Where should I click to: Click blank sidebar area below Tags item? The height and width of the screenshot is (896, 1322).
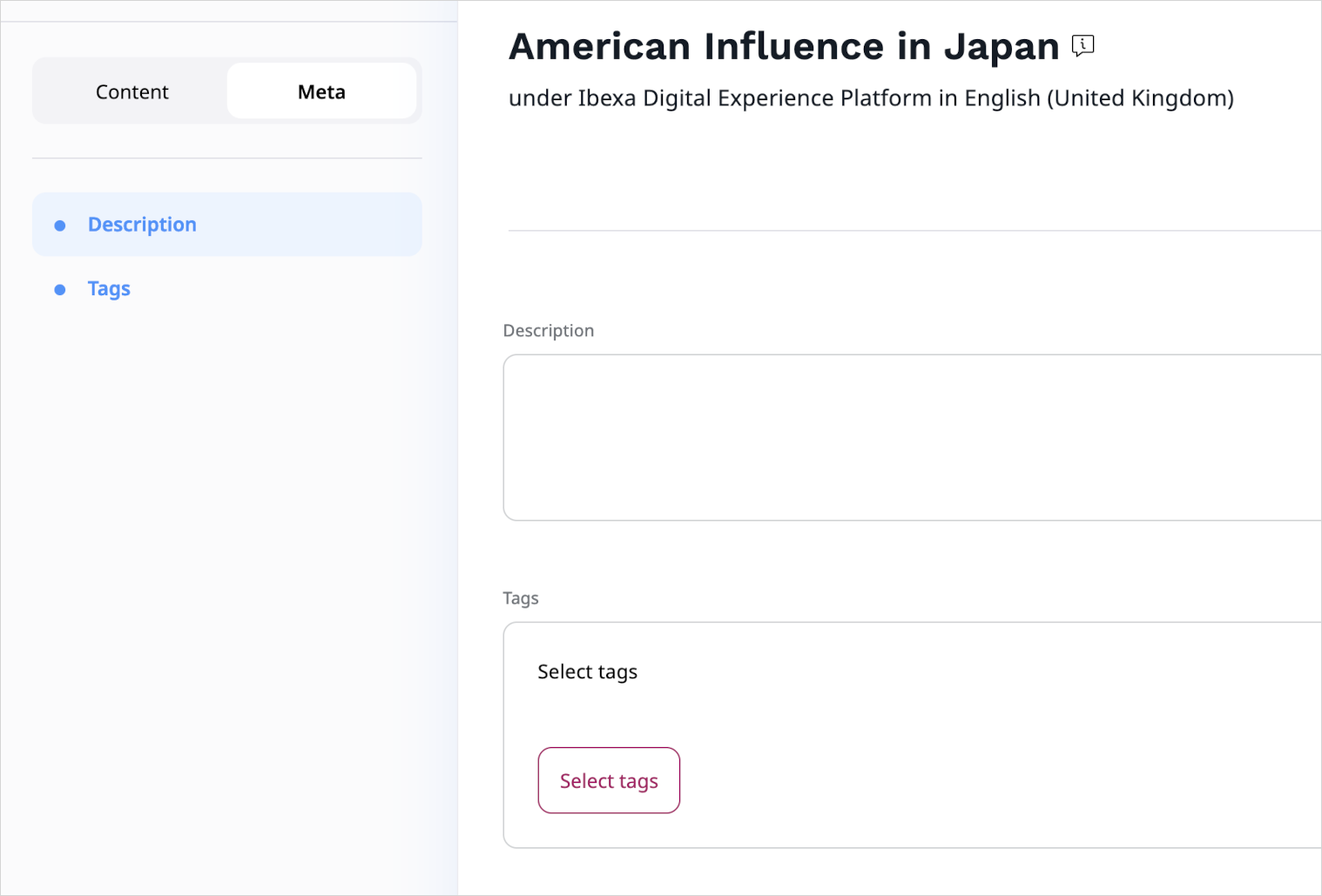click(226, 566)
